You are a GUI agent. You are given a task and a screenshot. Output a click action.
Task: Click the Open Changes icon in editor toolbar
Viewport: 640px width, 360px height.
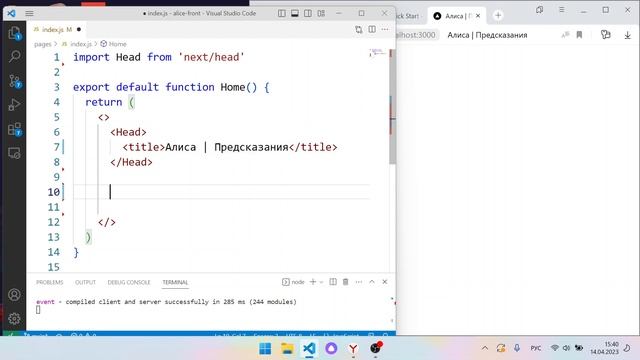(x=358, y=29)
